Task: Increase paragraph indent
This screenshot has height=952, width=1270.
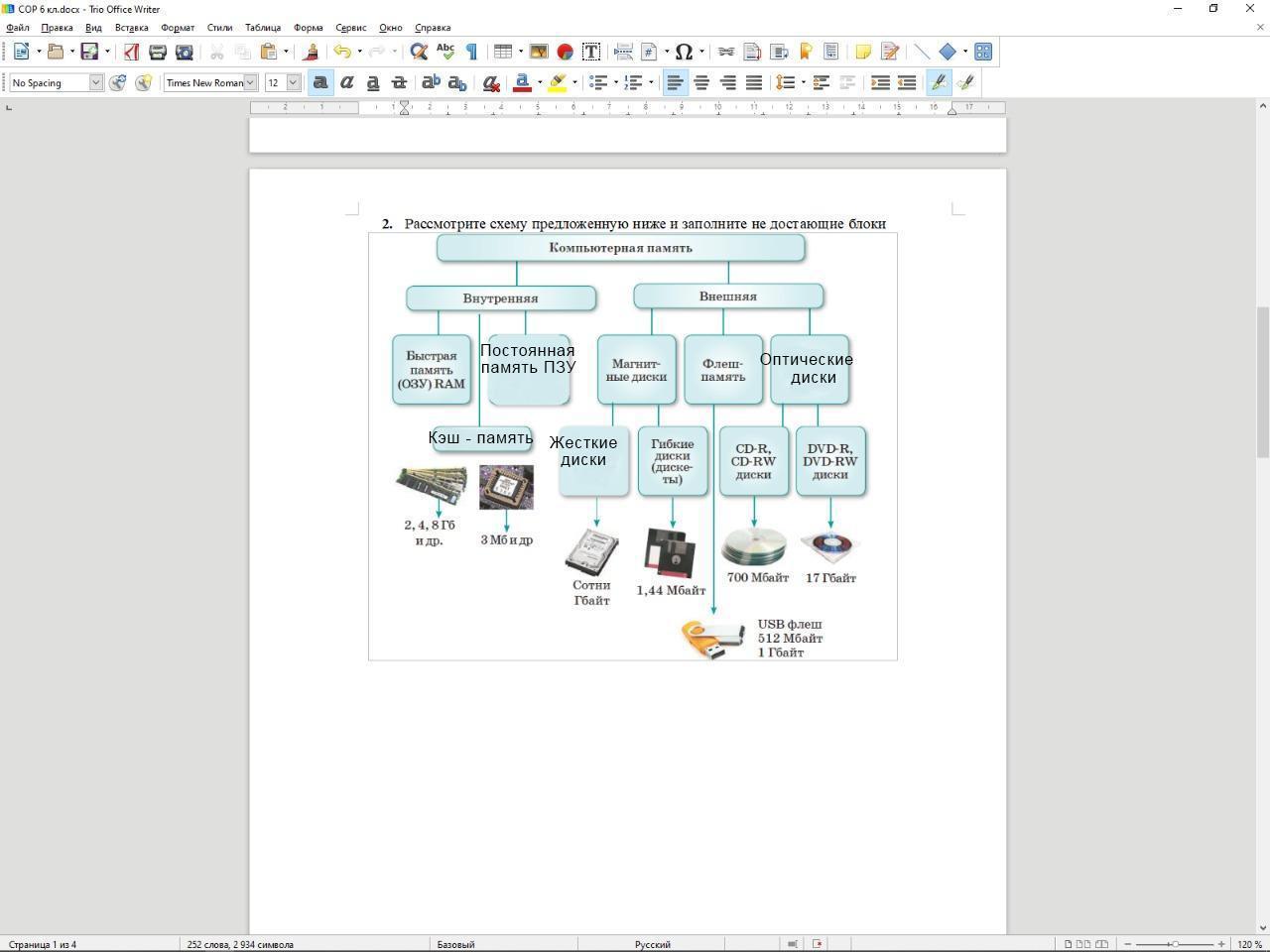Action: 880,82
